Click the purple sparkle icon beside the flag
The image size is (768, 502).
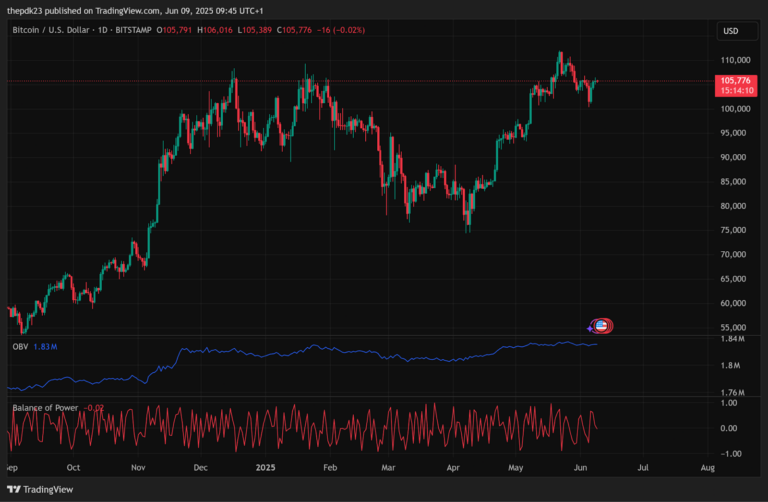[x=590, y=326]
